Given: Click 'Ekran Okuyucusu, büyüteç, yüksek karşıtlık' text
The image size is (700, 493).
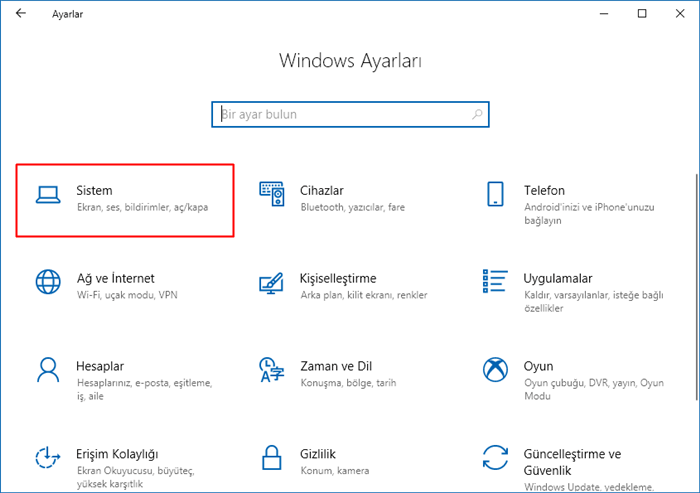Looking at the screenshot, I should click(x=136, y=477).
